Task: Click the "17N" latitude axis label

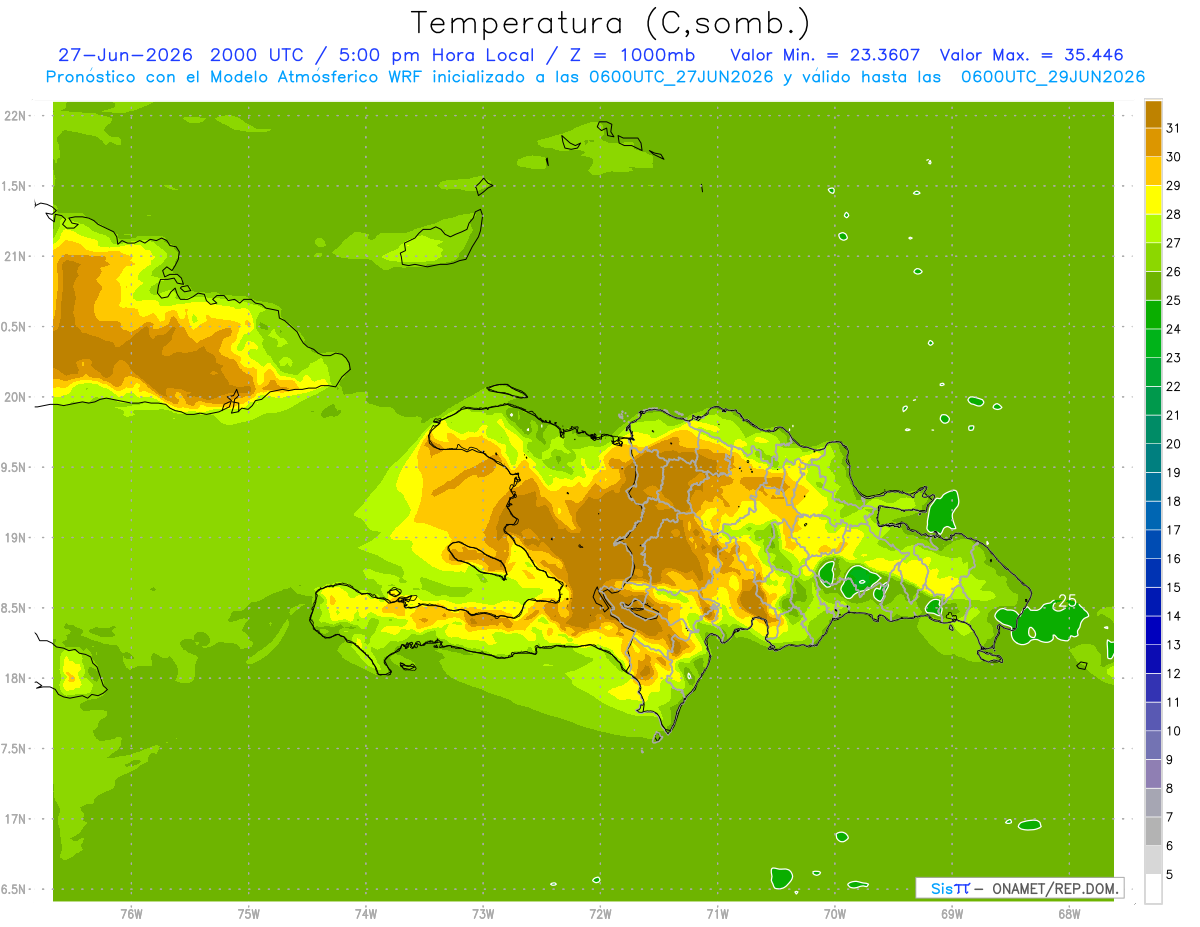Action: click(17, 819)
